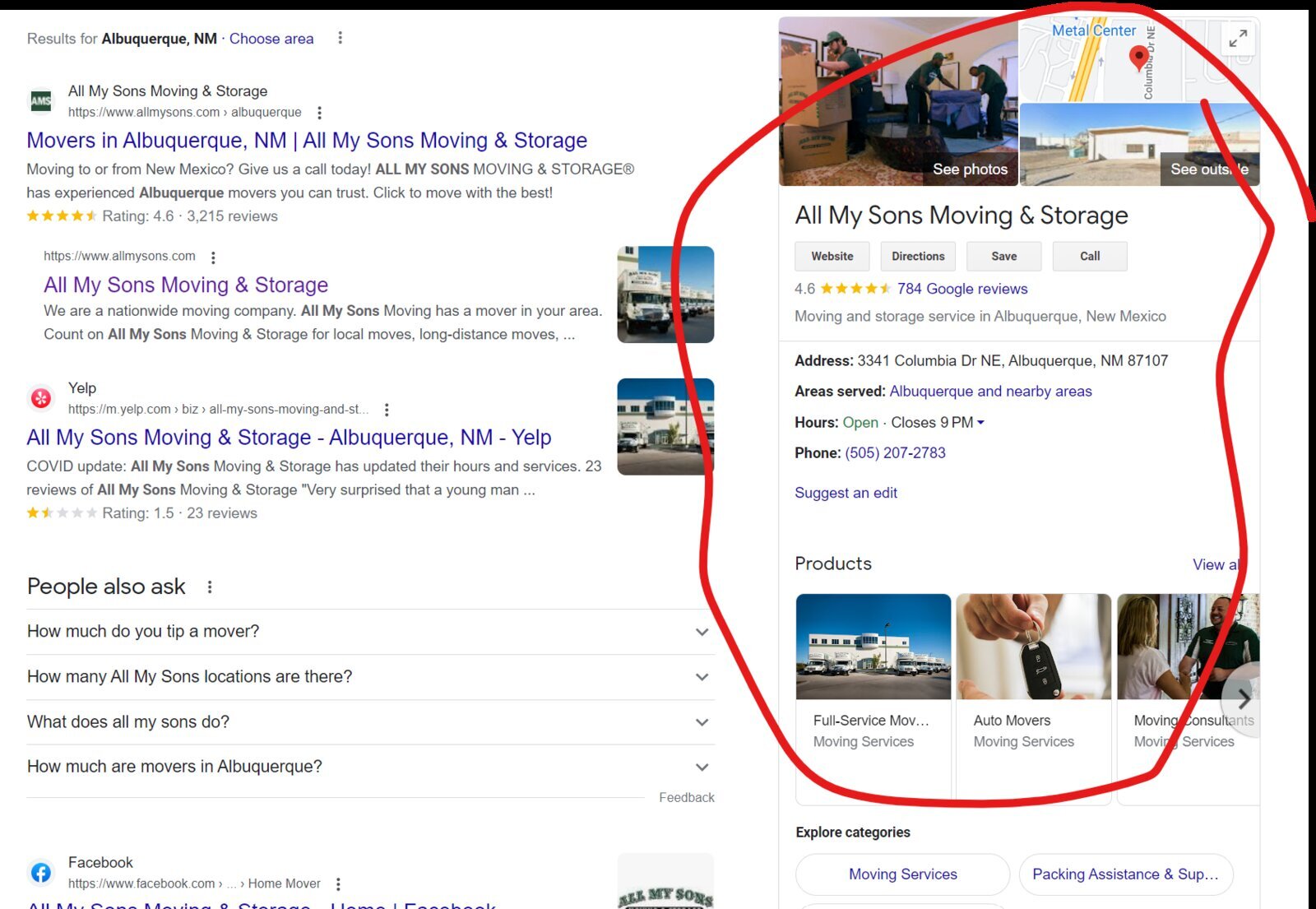Image resolution: width=1316 pixels, height=909 pixels.
Task: Click the All My Sons AMS favicon
Action: (41, 101)
